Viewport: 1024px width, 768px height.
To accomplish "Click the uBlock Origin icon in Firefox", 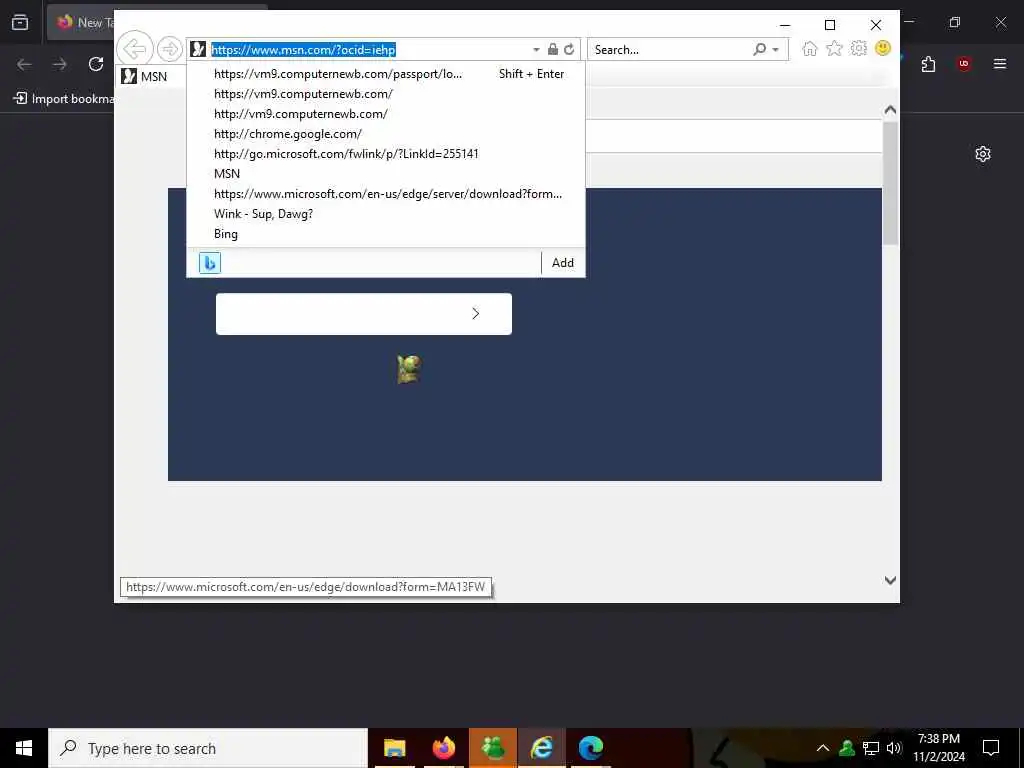I will pos(963,64).
